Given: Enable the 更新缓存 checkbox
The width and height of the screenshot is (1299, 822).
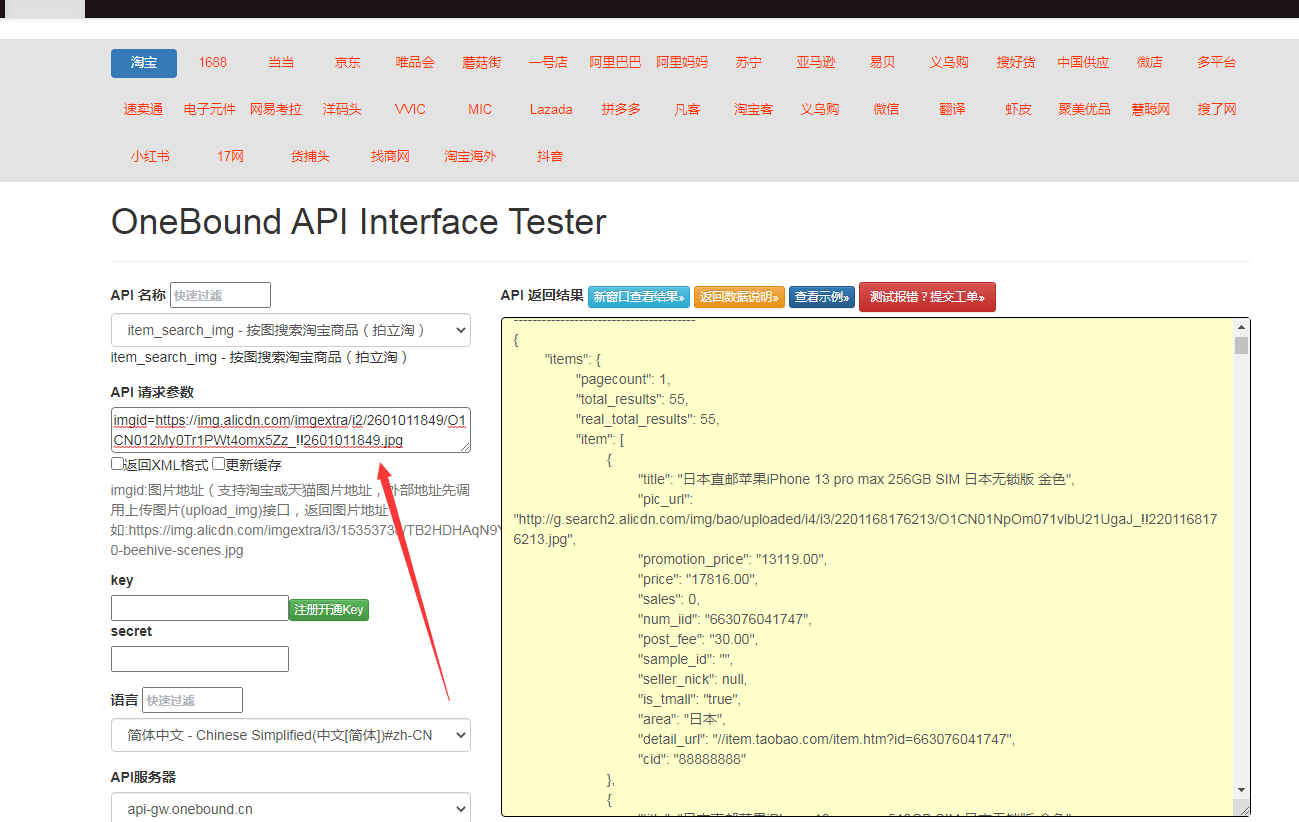Looking at the screenshot, I should click(218, 464).
